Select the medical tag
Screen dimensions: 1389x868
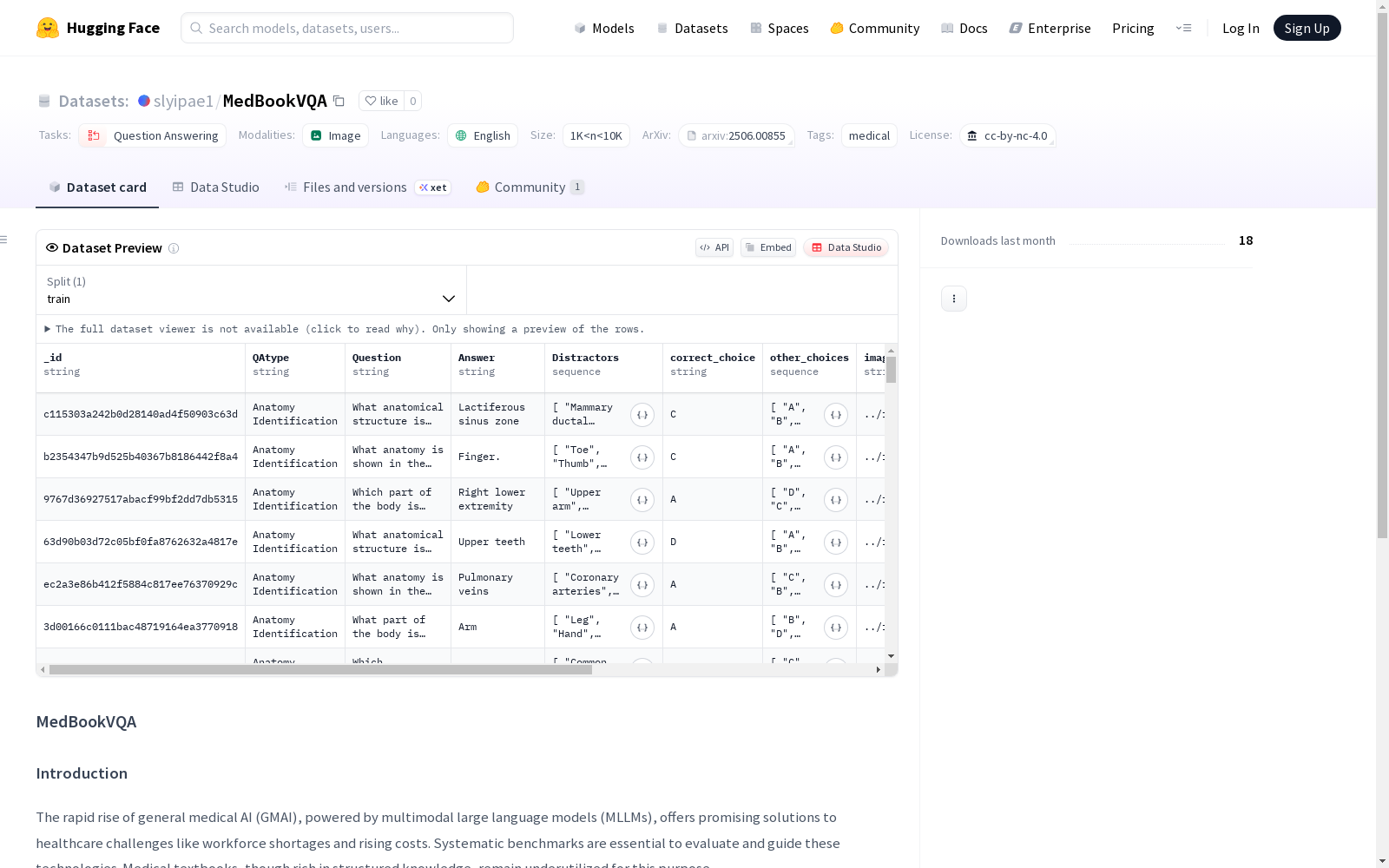pos(869,135)
